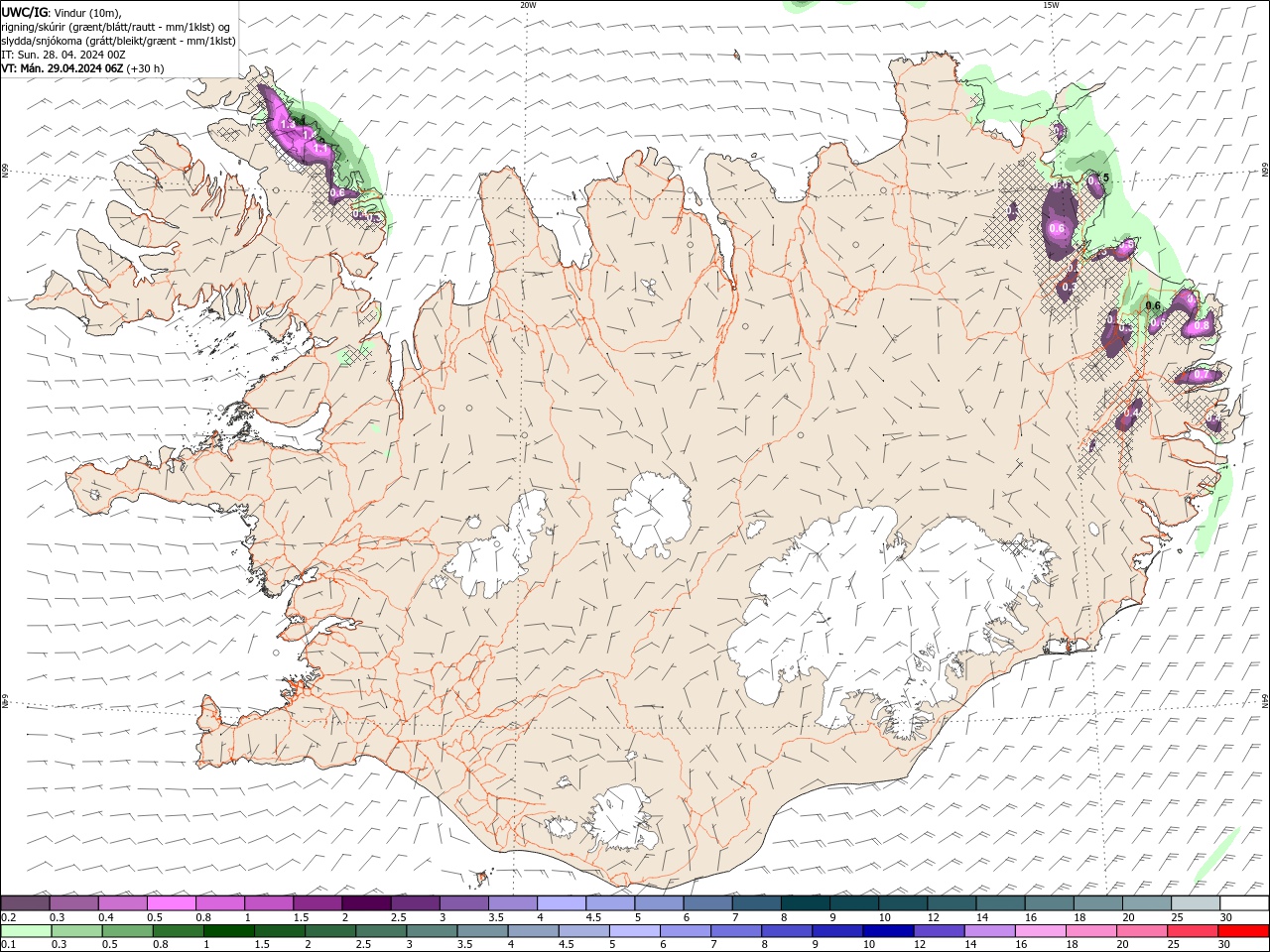Select the bottom legend swatch between 1 and 1.5

coord(229,931)
